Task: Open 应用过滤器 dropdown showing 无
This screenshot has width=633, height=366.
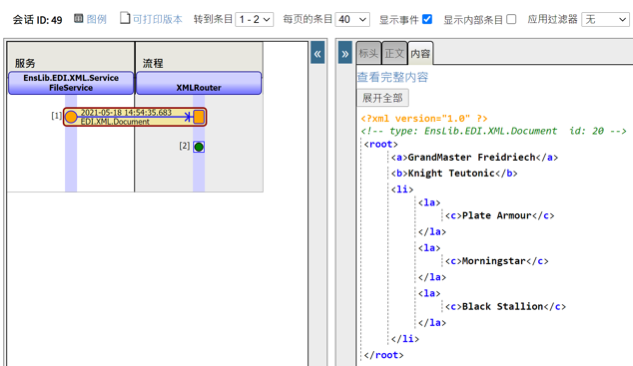Action: coord(605,19)
